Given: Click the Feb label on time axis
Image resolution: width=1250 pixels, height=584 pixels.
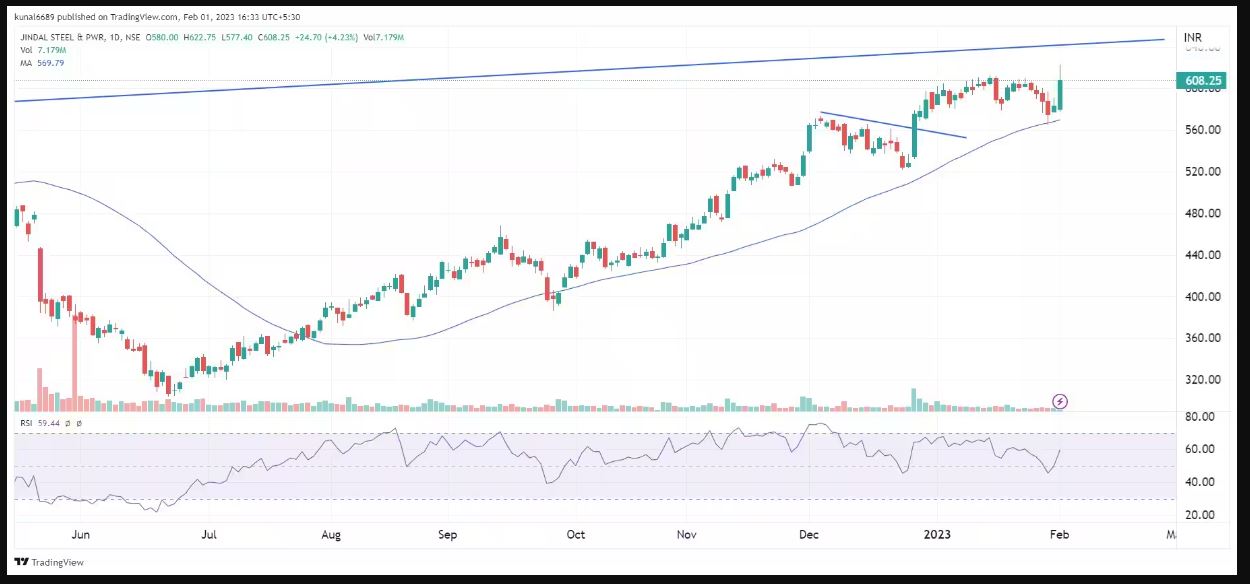Looking at the screenshot, I should pyautogui.click(x=1059, y=535).
